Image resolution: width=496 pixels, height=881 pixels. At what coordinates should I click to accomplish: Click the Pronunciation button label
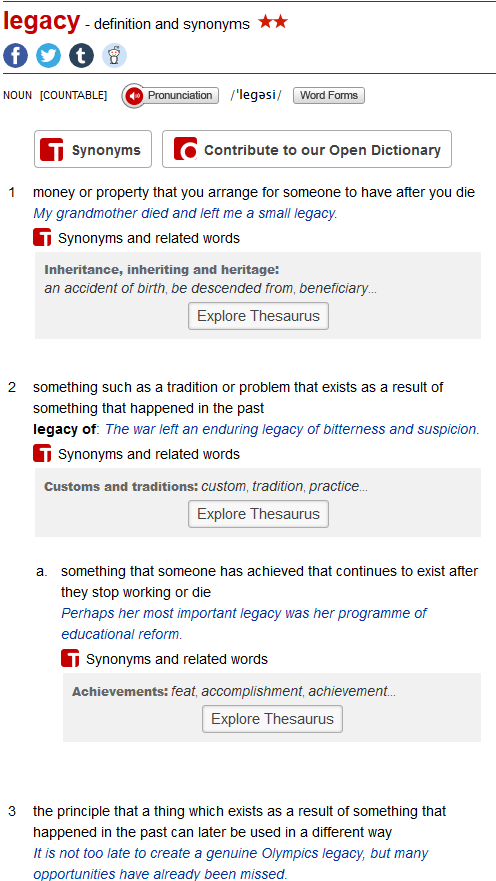pos(180,96)
